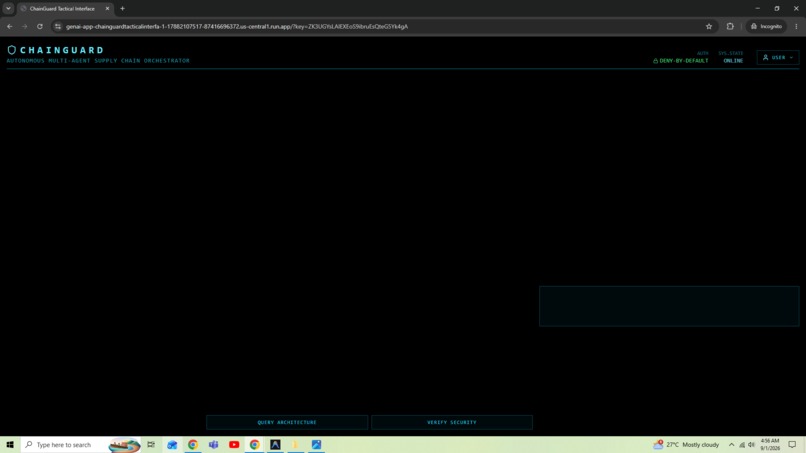Open the weather widget showing Mostly cloudy

pyautogui.click(x=686, y=445)
